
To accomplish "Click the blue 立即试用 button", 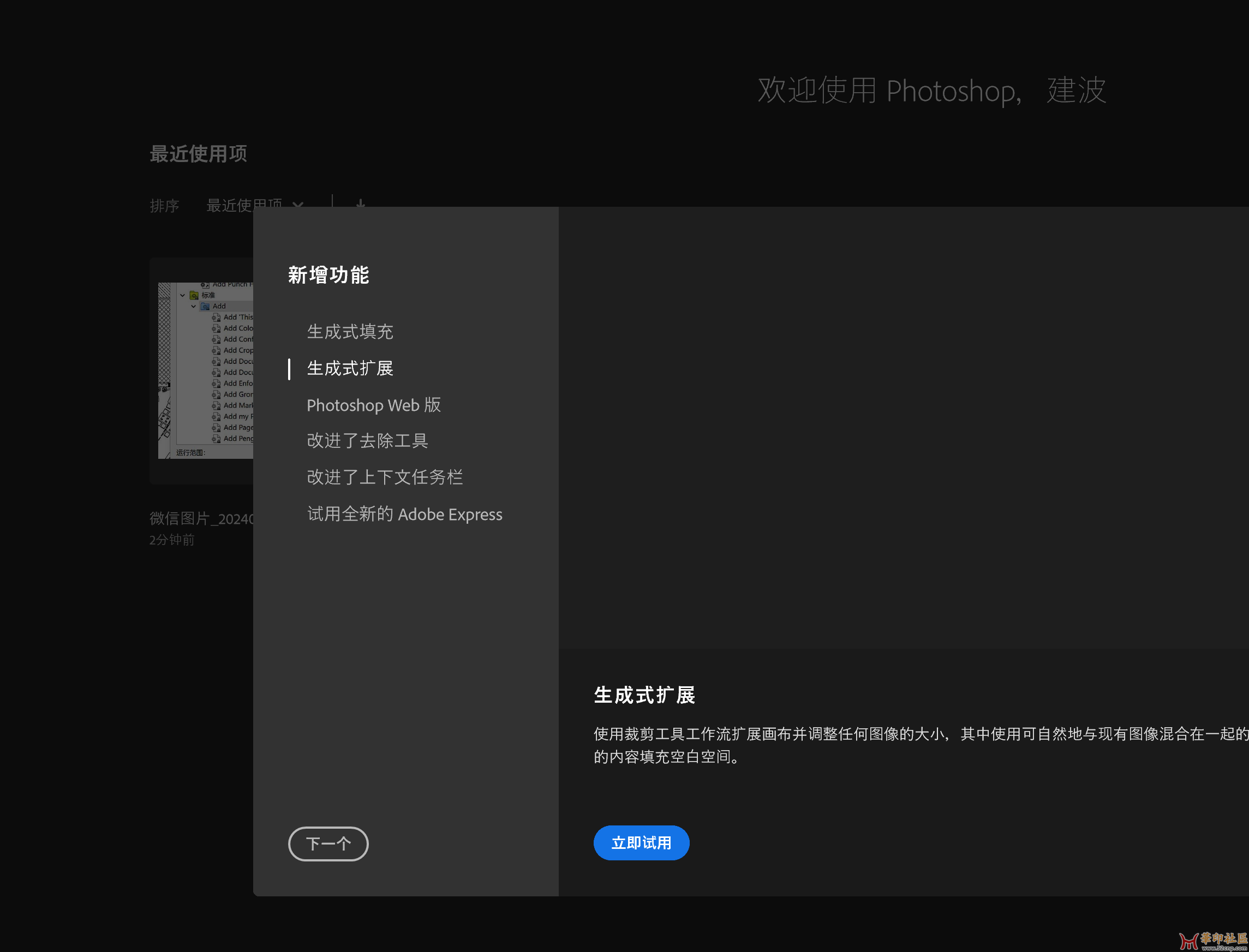I will [x=641, y=843].
